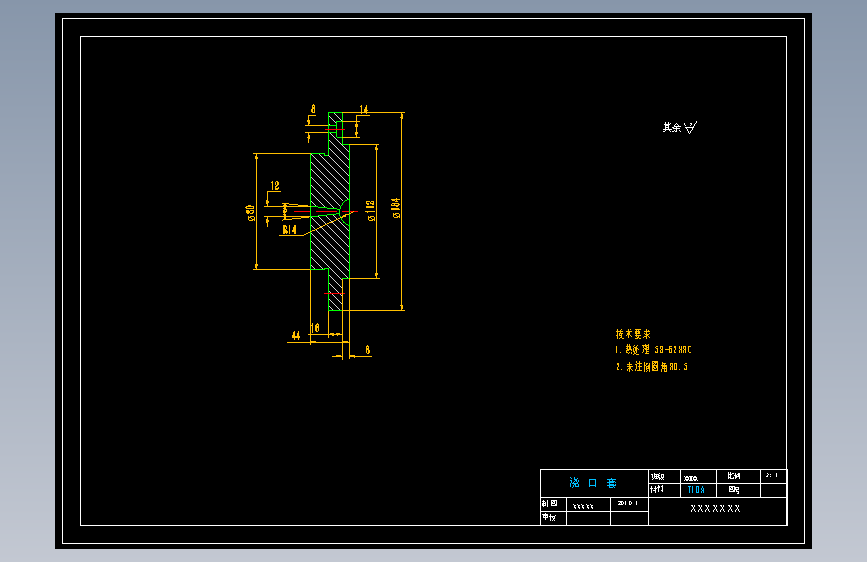This screenshot has height=562, width=867.
Task: Select the Ø80 diameter dimension on the left
Action: (x=250, y=213)
